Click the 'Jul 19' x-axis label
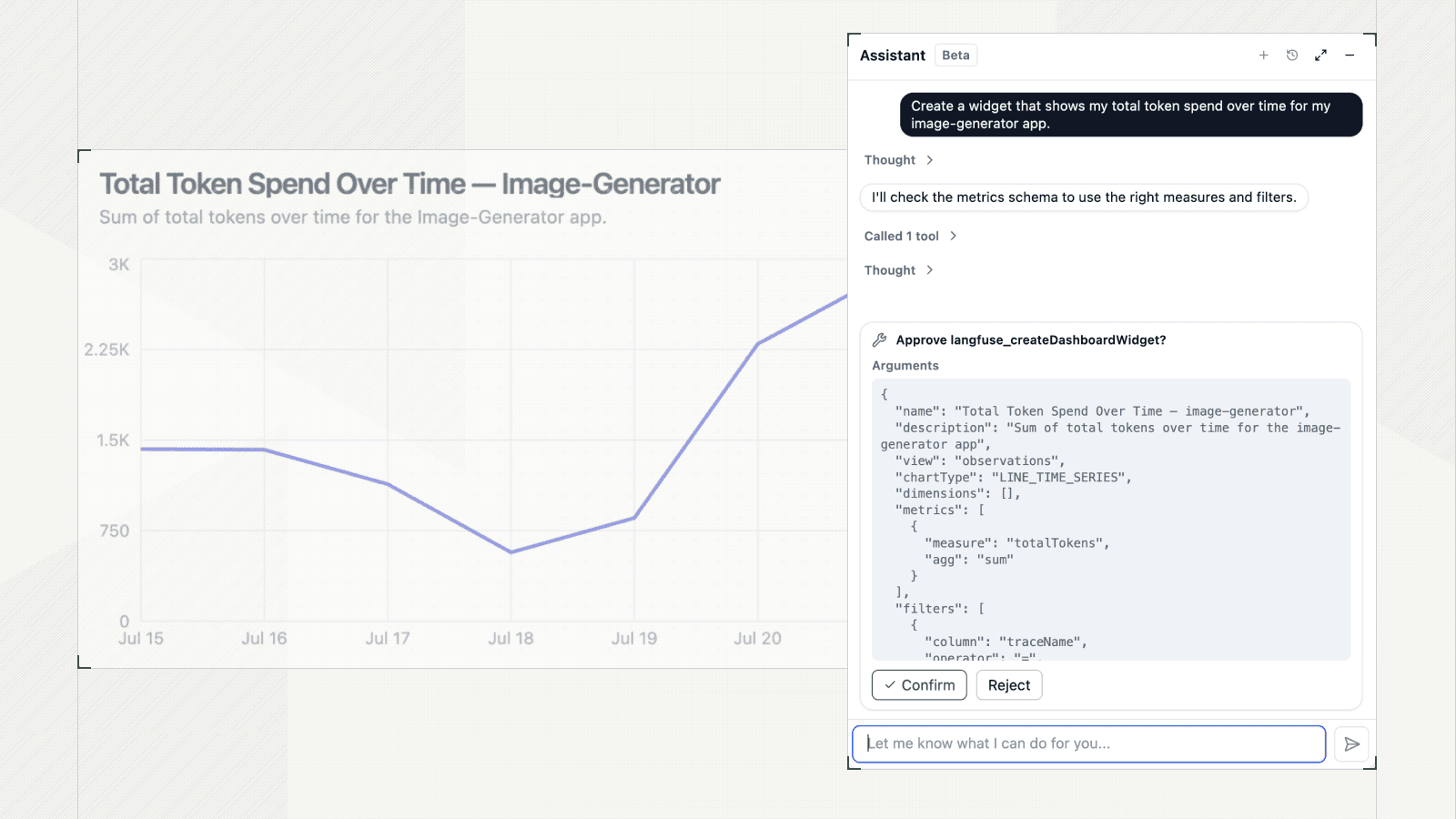Screen dimensions: 1456x819 634,639
